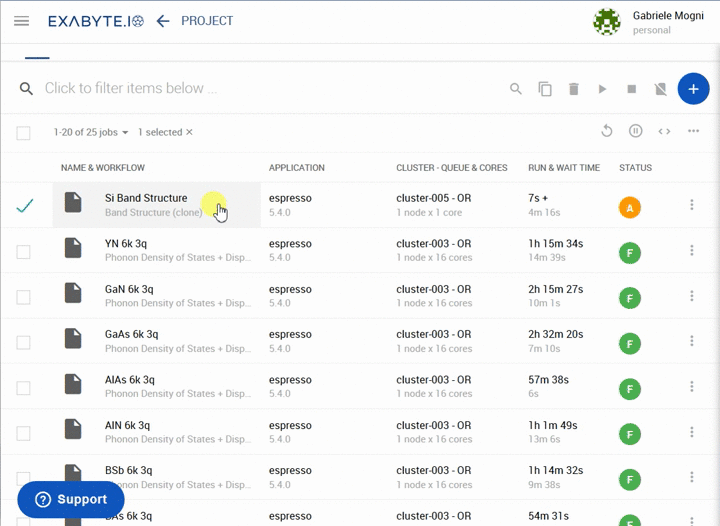Open the hamburger navigation menu
The height and width of the screenshot is (526, 720).
tap(21, 21)
